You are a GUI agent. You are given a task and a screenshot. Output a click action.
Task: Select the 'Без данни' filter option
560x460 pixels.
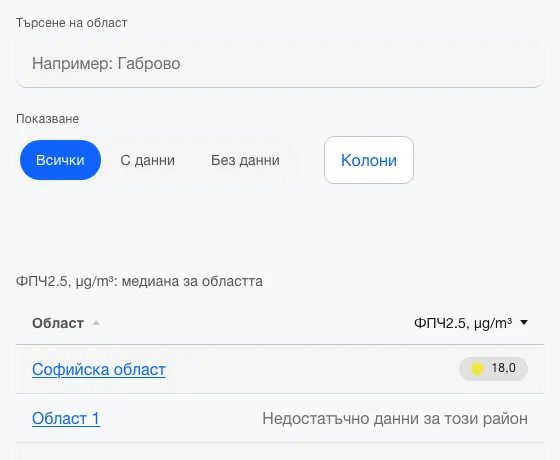245,160
